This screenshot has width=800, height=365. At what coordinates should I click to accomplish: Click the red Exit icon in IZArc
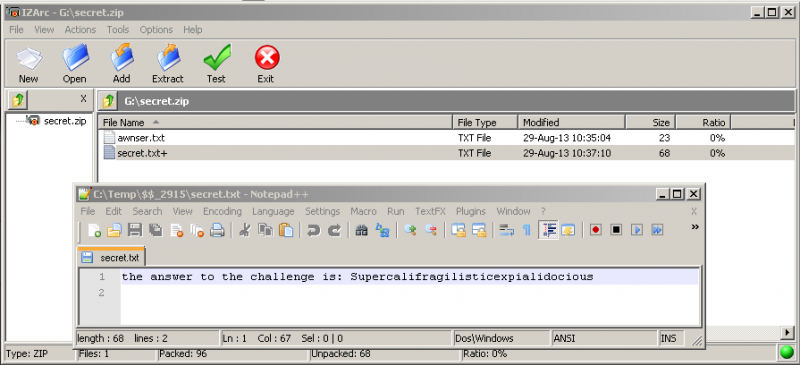coord(267,58)
